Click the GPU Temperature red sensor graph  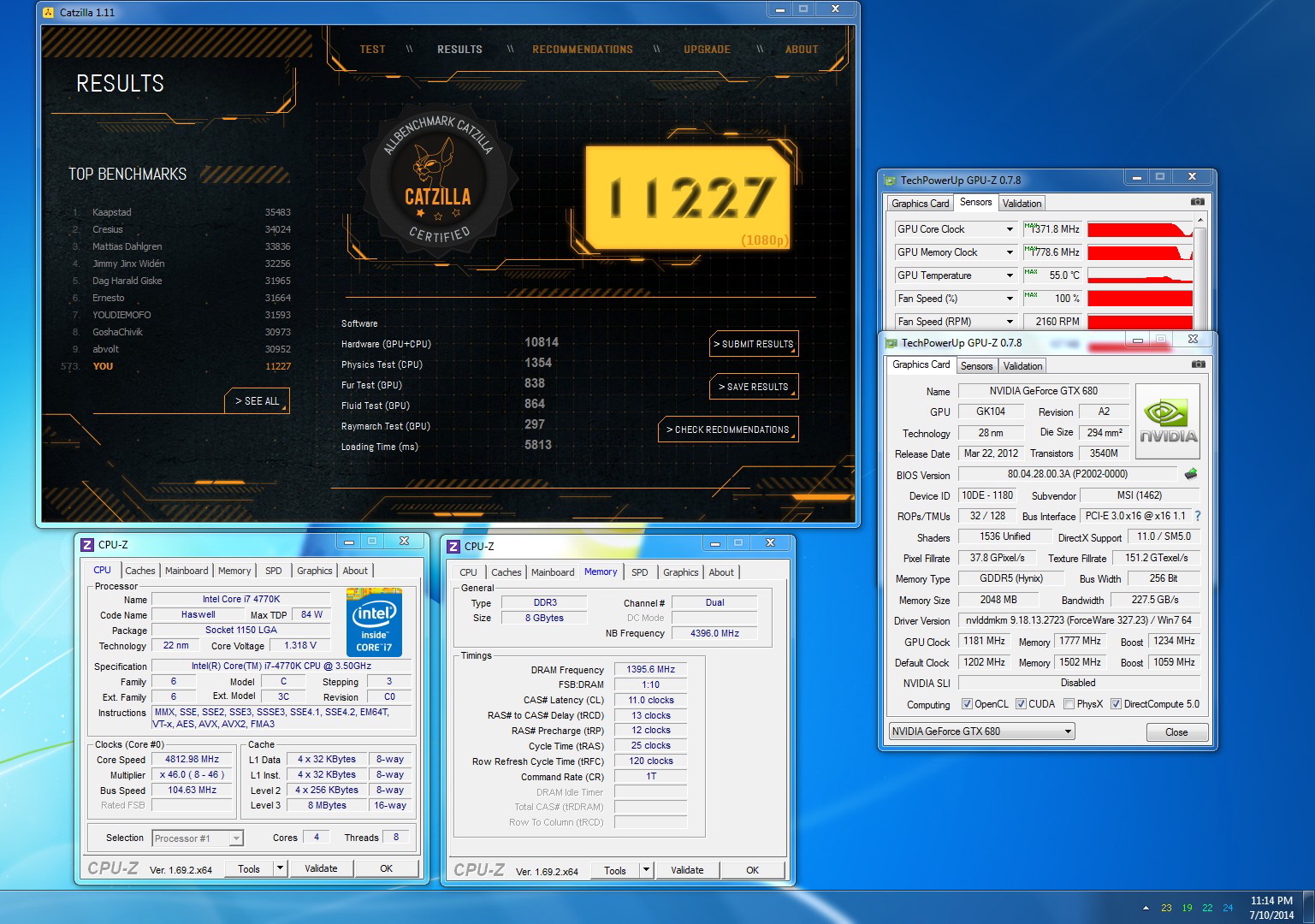[1140, 275]
